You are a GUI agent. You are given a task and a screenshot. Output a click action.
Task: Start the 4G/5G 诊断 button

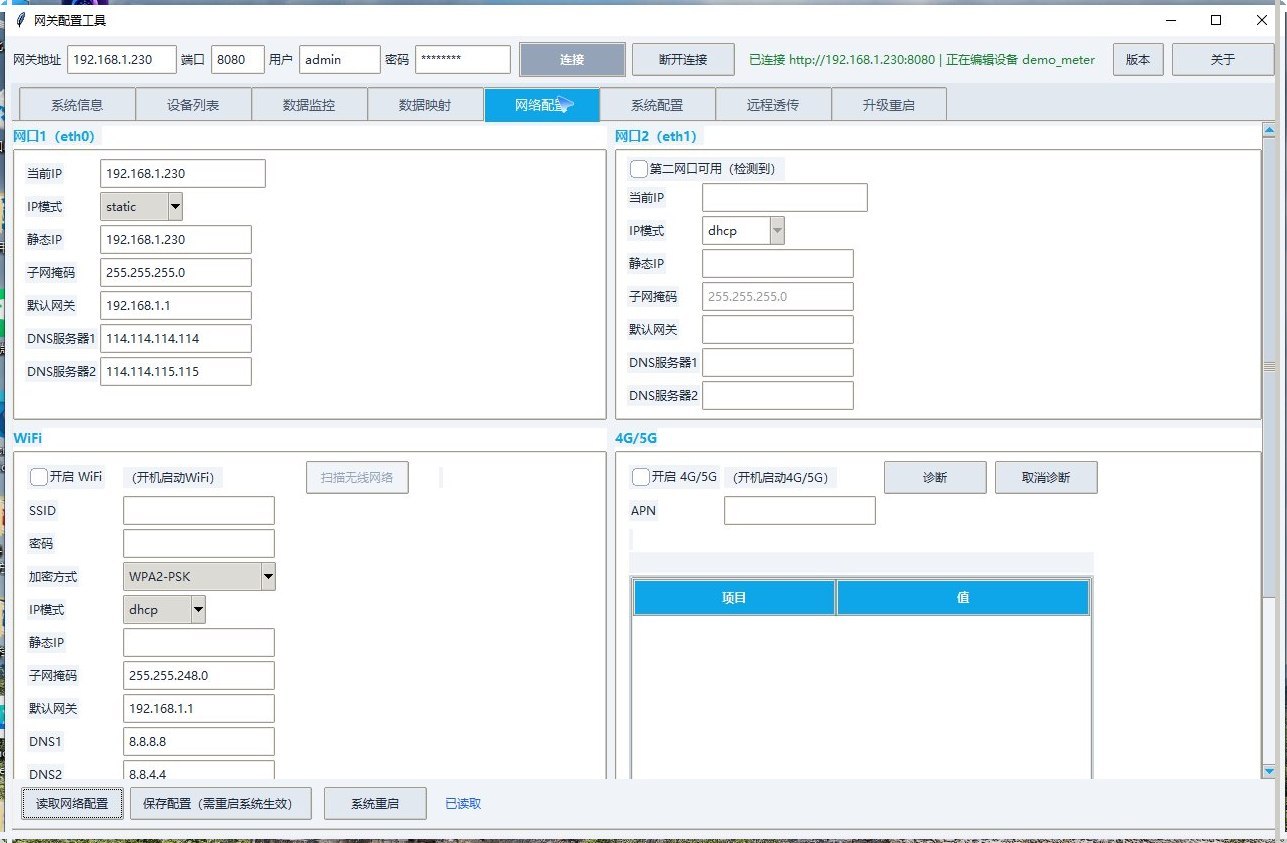pyautogui.click(x=935, y=478)
